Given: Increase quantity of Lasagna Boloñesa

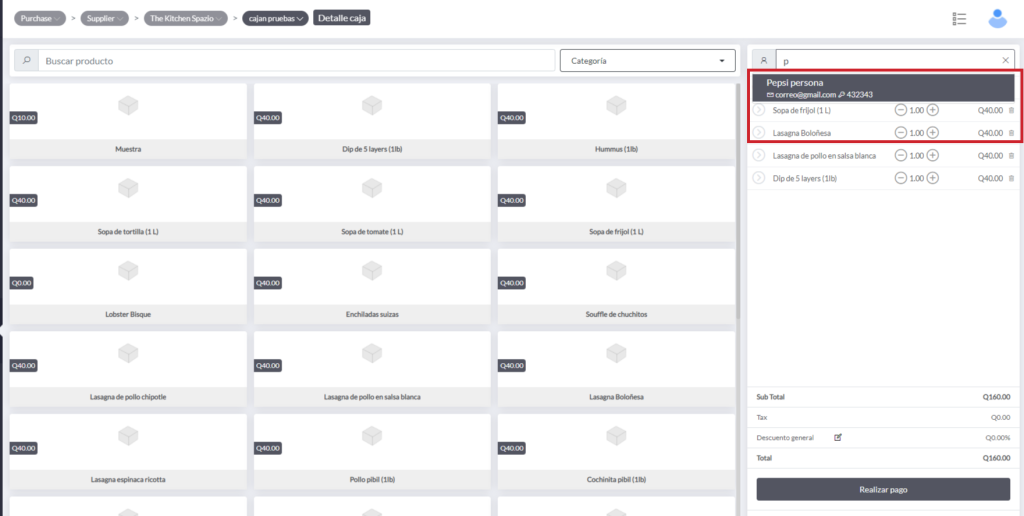Looking at the screenshot, I should (x=933, y=133).
